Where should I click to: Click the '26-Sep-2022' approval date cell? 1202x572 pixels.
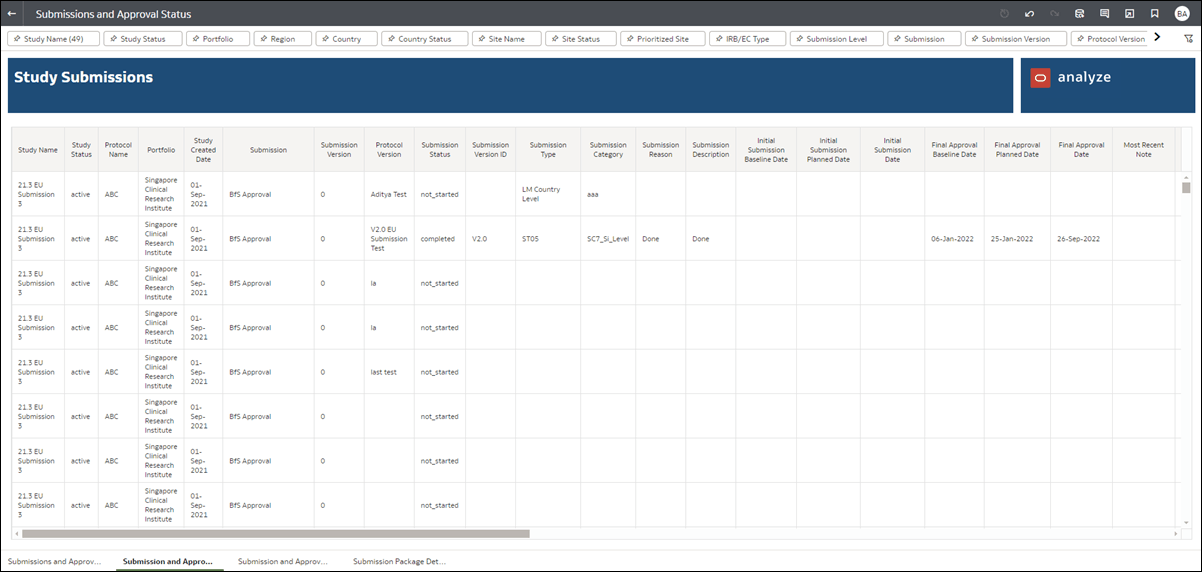pyautogui.click(x=1081, y=239)
